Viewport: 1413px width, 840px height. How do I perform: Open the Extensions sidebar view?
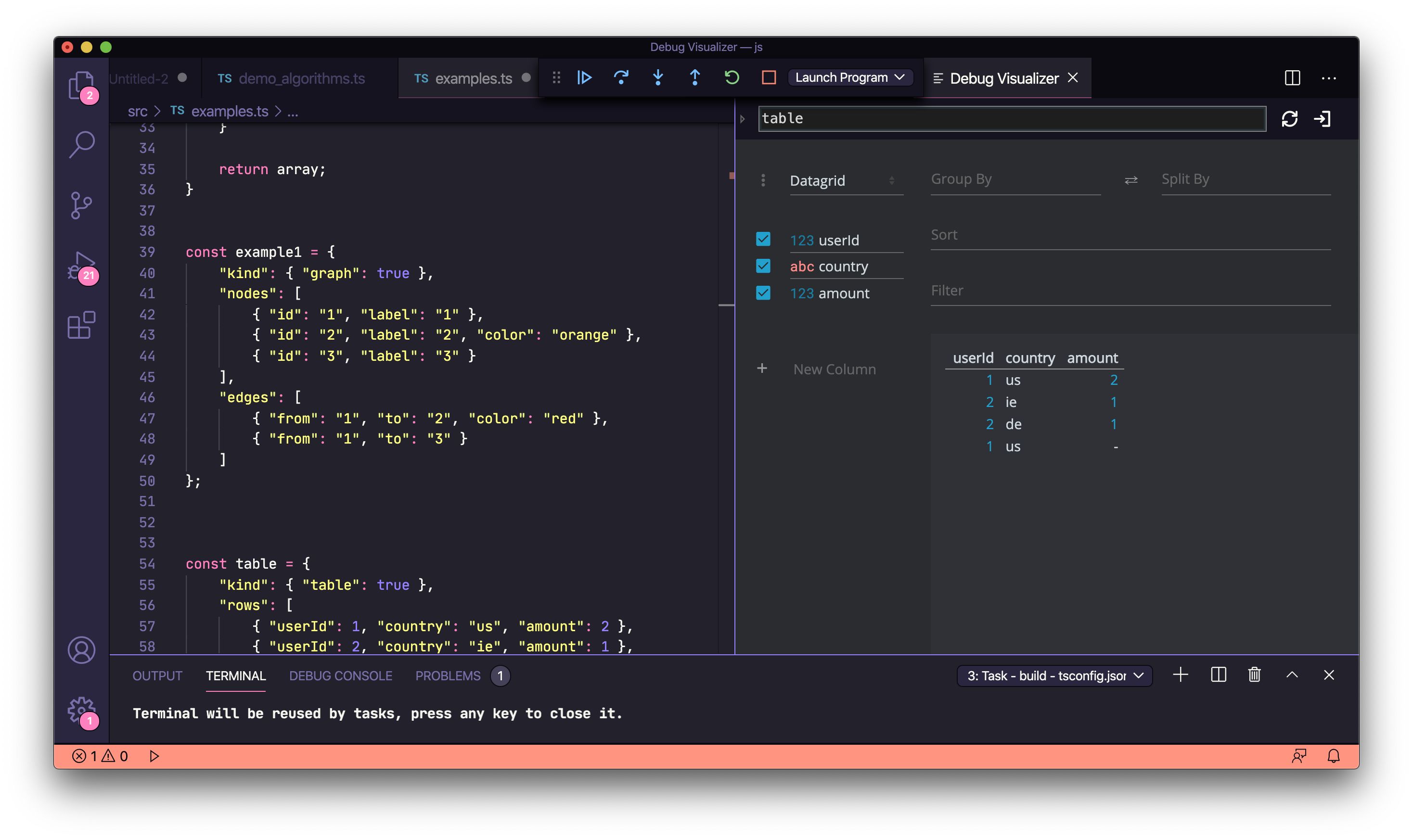click(81, 325)
